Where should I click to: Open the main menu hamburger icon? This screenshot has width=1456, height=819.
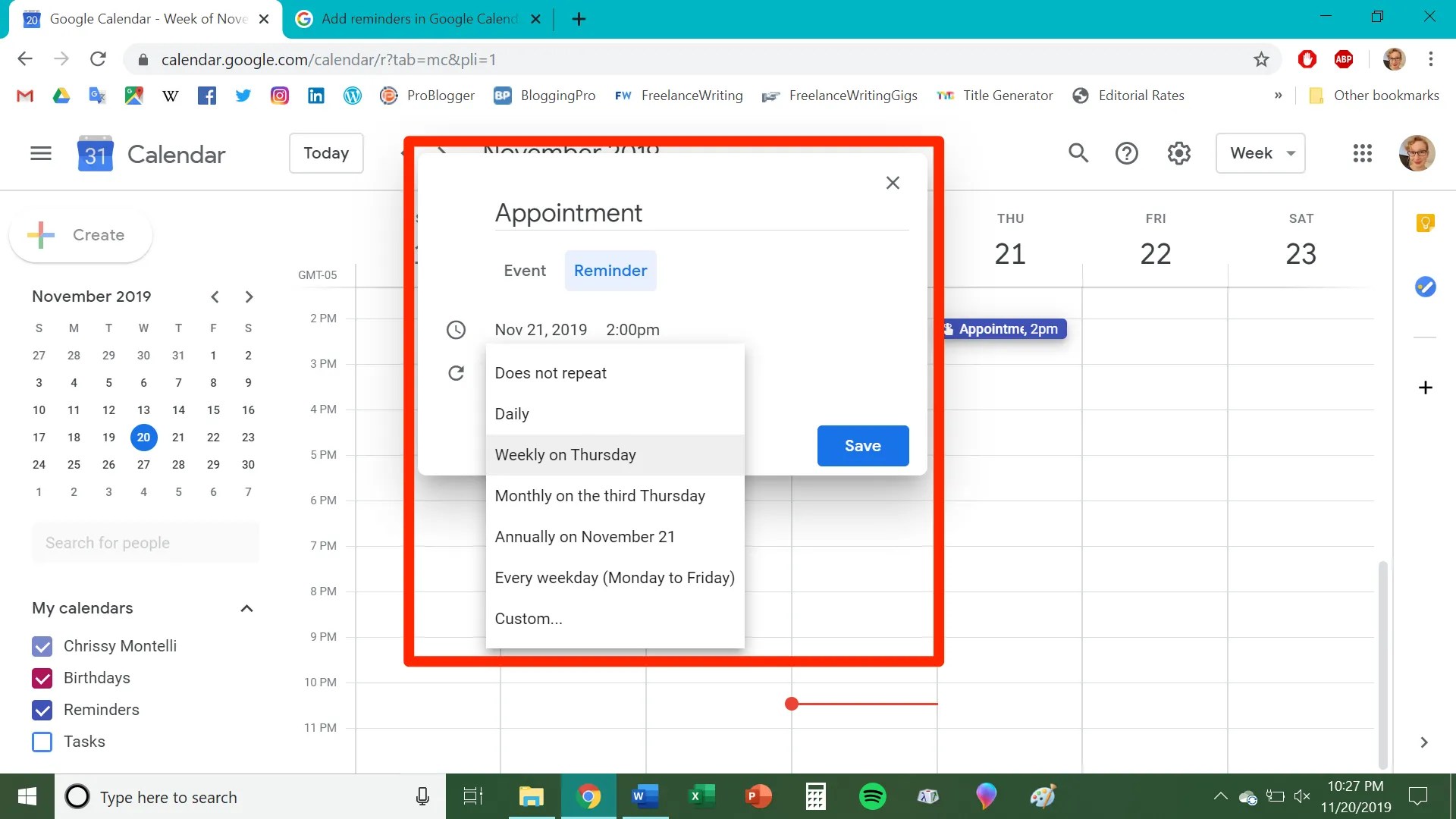pos(41,154)
